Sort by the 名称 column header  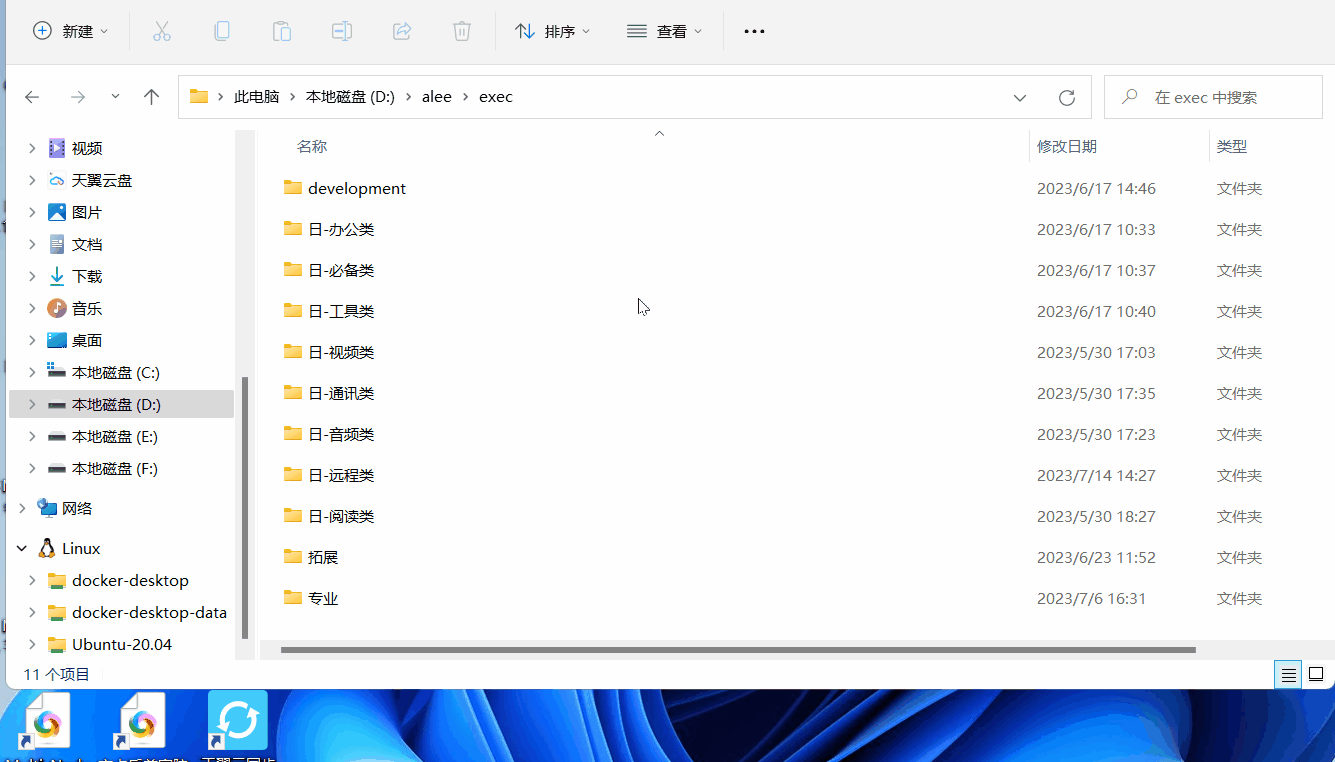(x=312, y=146)
